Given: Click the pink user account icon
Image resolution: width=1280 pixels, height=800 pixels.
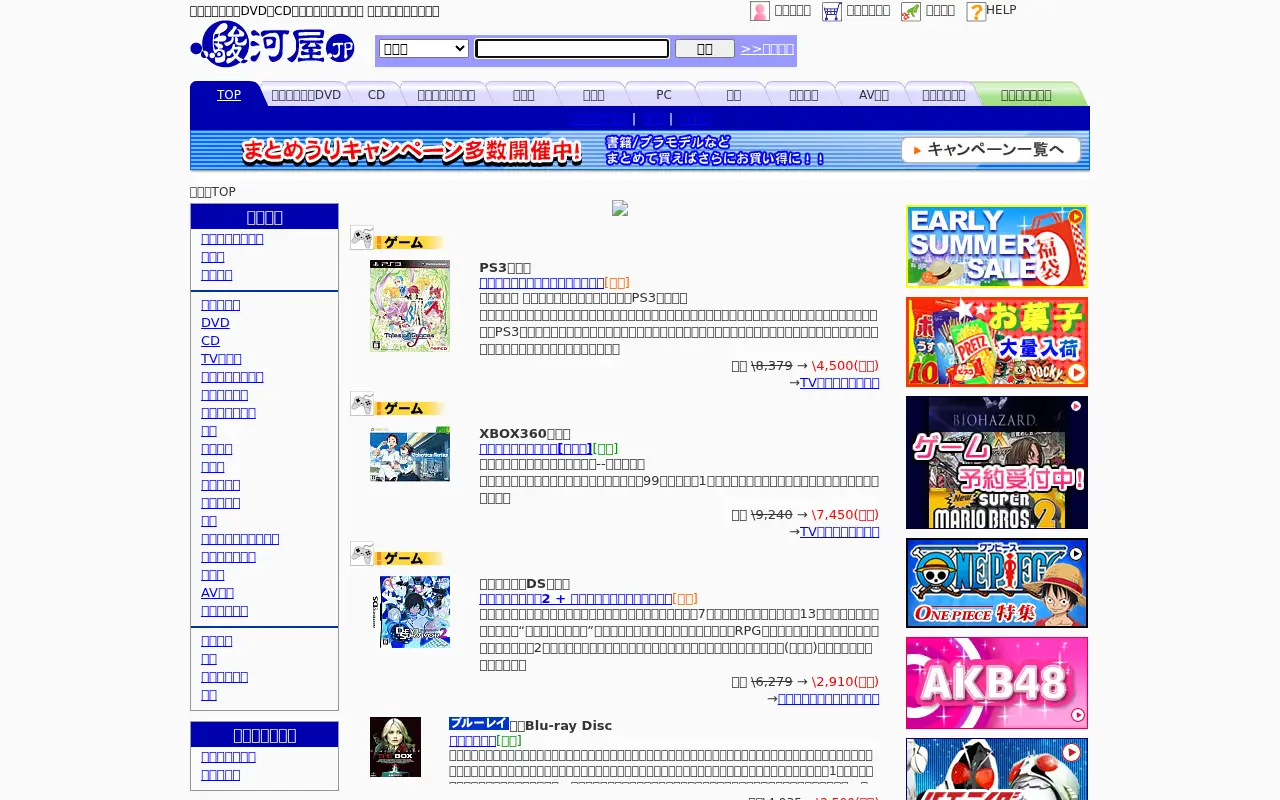Looking at the screenshot, I should tap(760, 11).
